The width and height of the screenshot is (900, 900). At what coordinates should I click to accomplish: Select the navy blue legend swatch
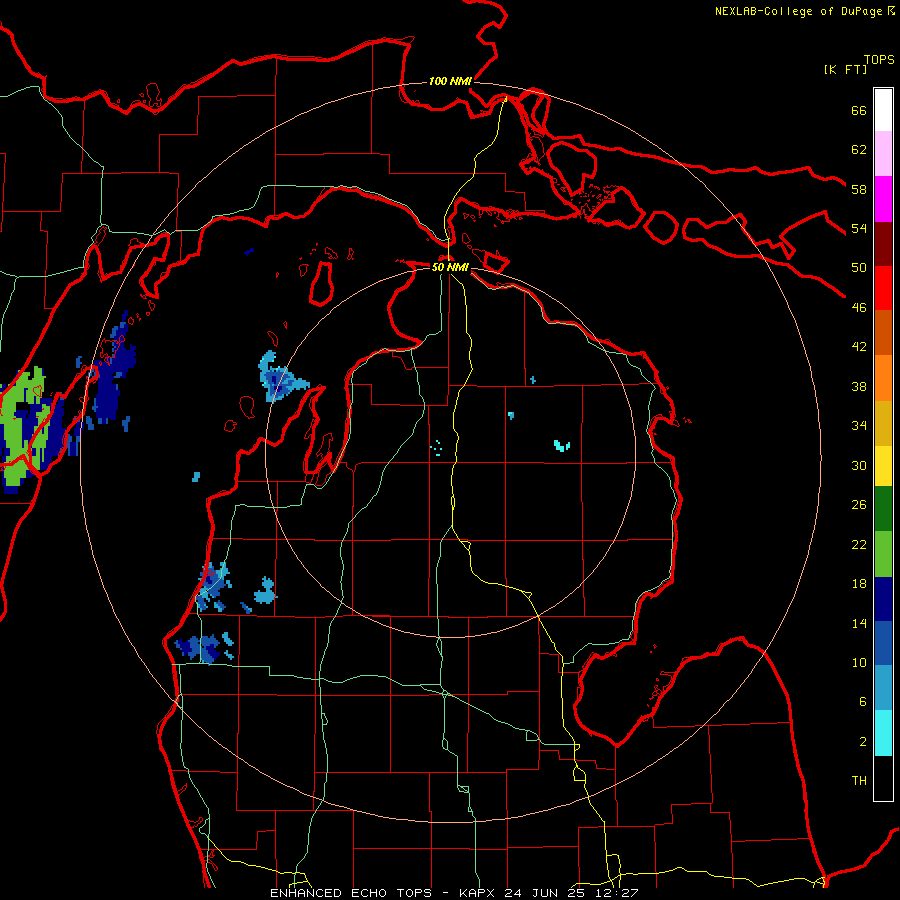pyautogui.click(x=883, y=599)
